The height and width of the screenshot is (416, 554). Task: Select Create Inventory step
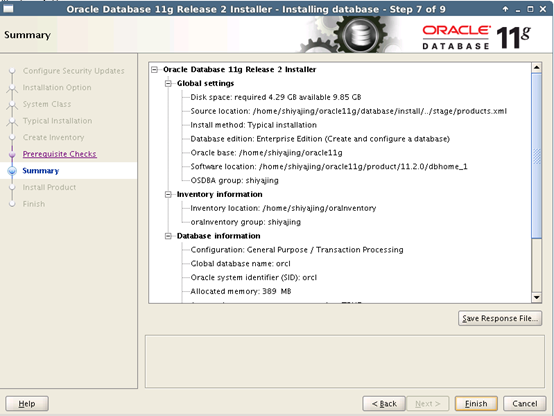point(53,137)
